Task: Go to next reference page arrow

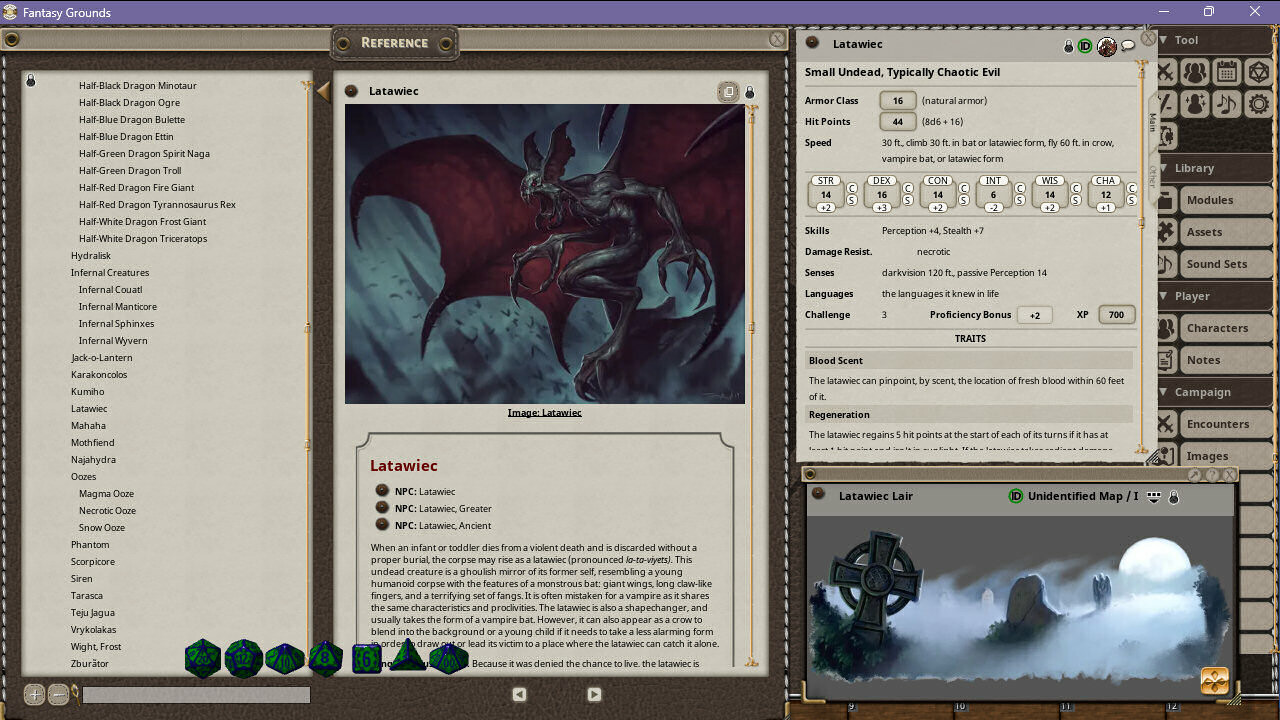Action: (x=594, y=695)
